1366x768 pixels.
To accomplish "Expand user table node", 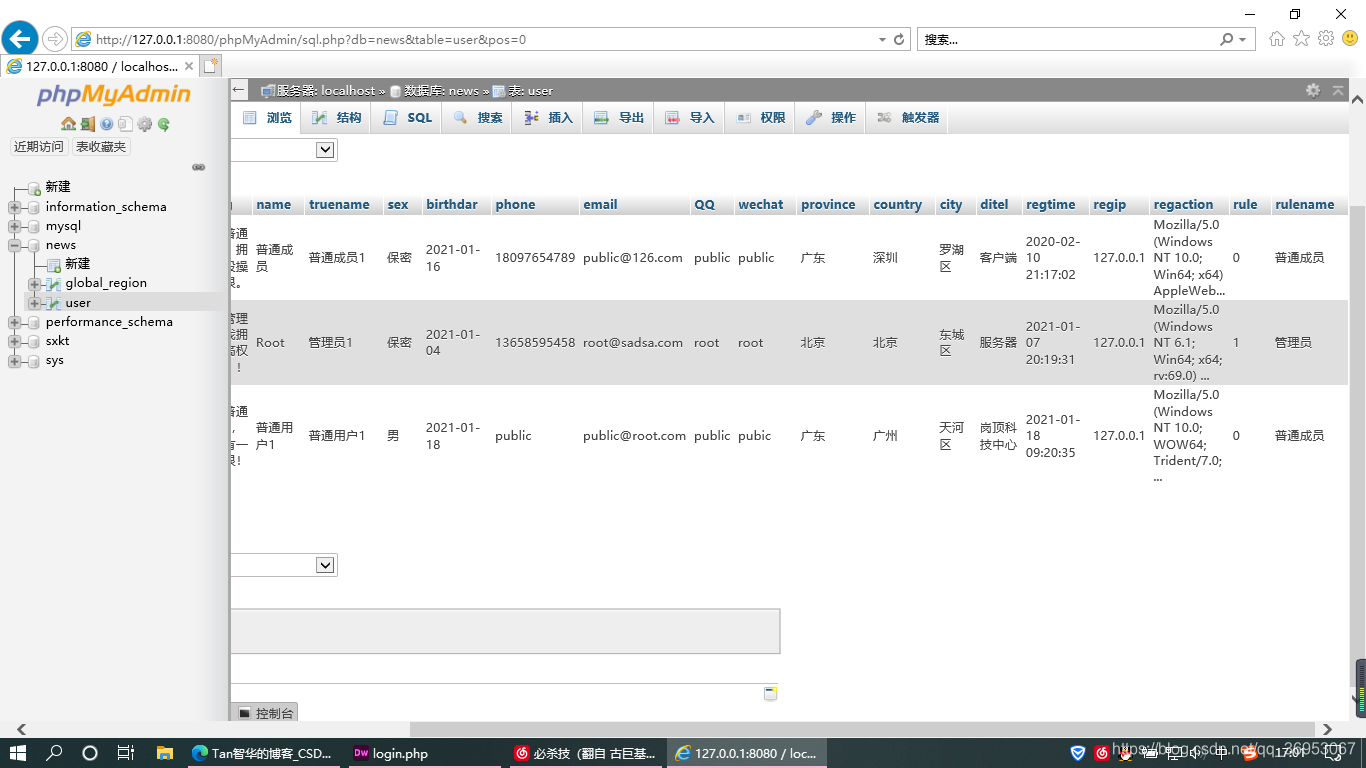I will [34, 303].
